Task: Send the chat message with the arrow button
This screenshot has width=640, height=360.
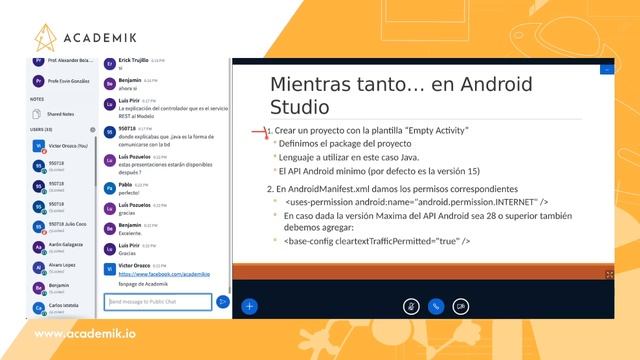Action: [222, 302]
